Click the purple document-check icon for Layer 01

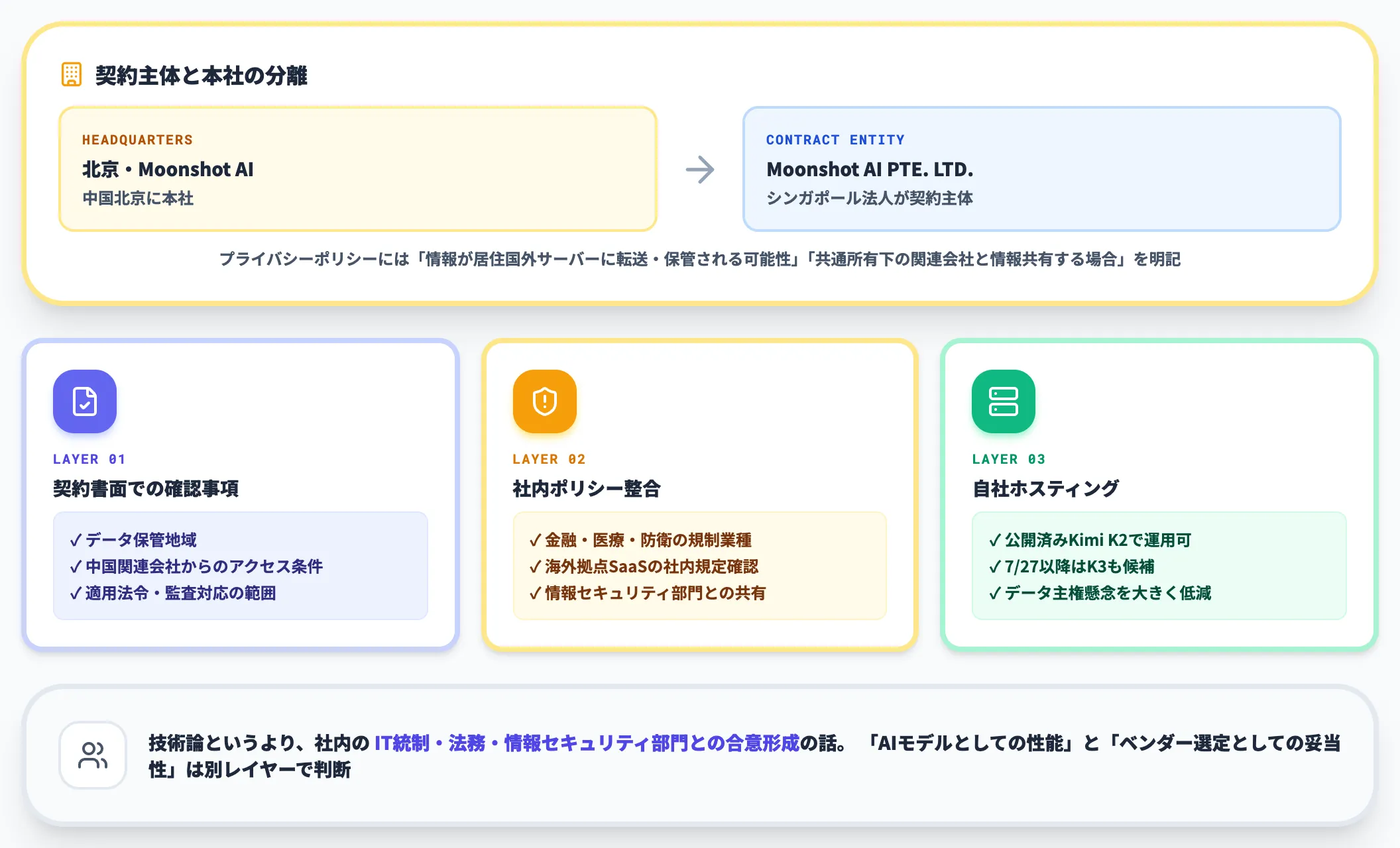coord(85,401)
